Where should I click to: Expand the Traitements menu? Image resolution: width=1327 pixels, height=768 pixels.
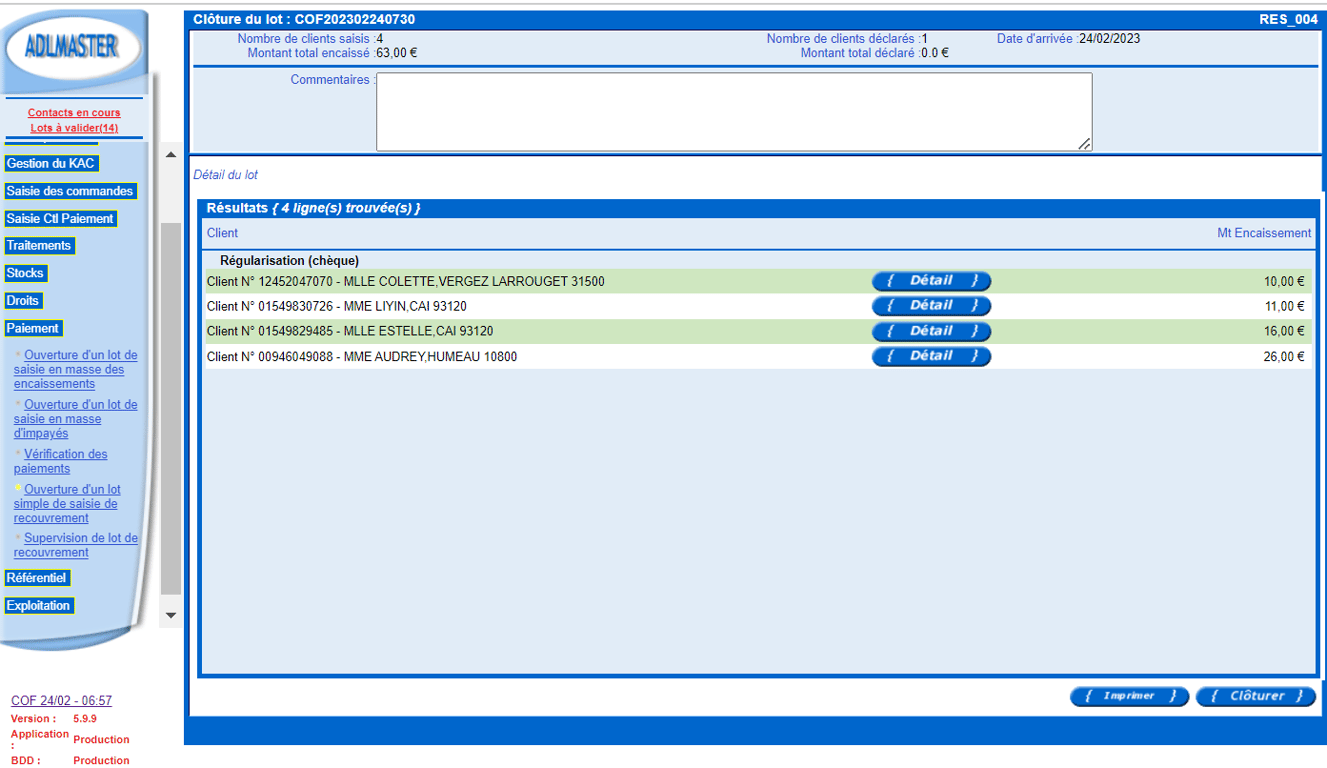pyautogui.click(x=39, y=245)
